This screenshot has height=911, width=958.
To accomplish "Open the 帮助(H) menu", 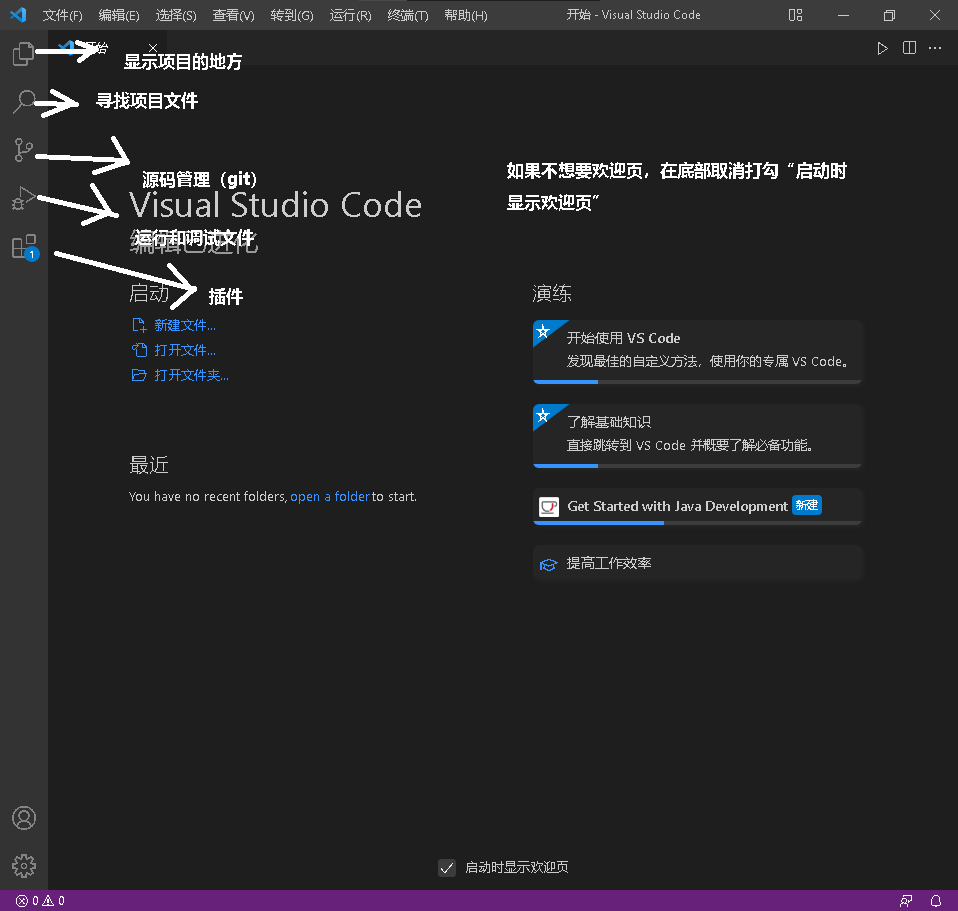I will [466, 15].
